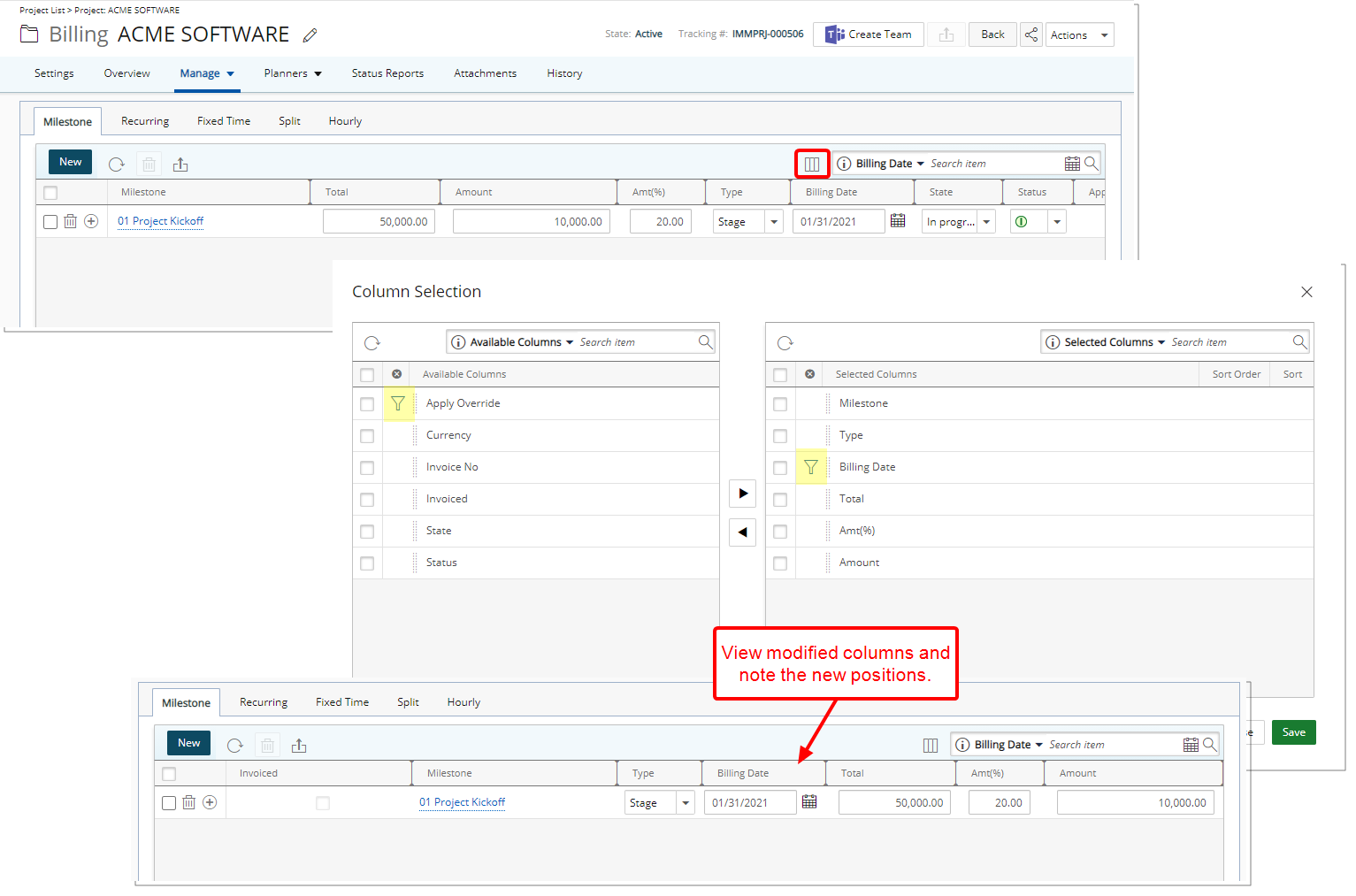The image size is (1356, 896).
Task: Move selected columns left with the arrow button
Action: pos(742,532)
